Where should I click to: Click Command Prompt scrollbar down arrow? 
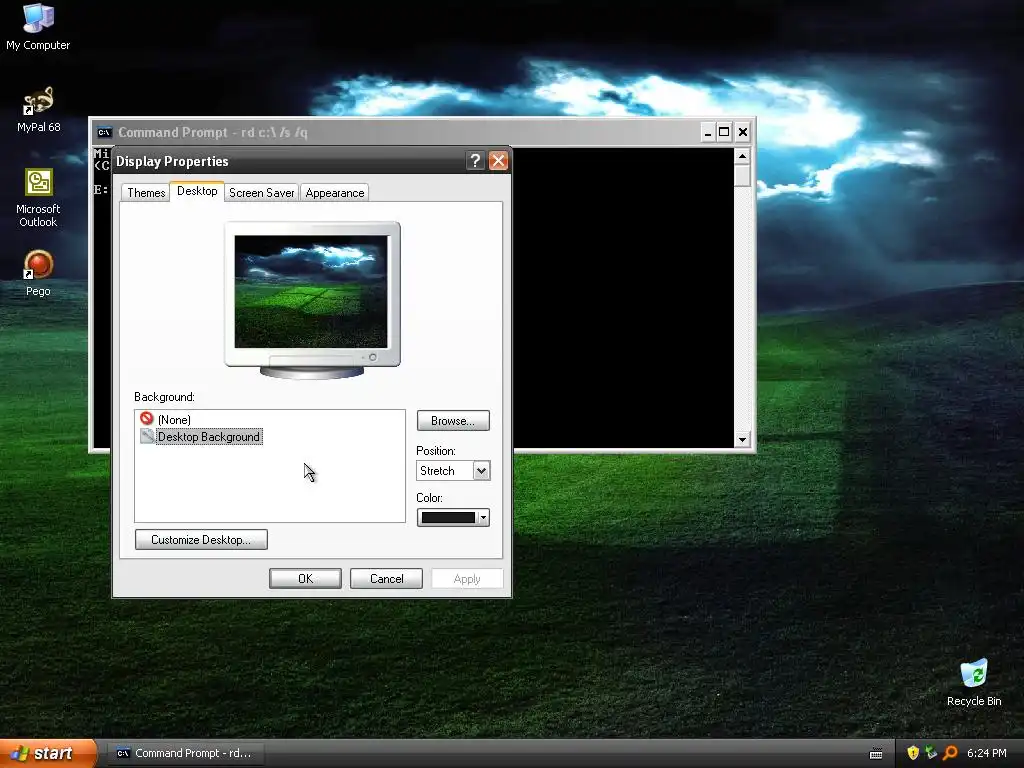[x=742, y=440]
